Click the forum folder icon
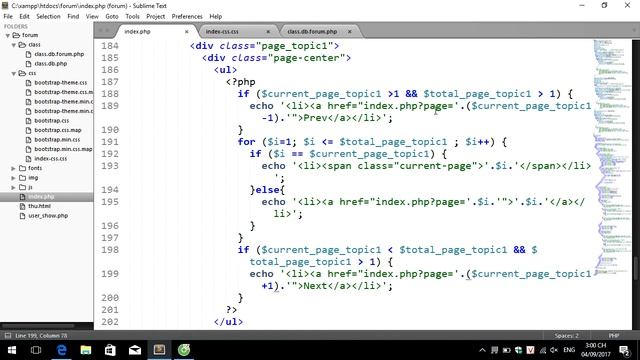Viewport: 640px width, 360px height. (16, 35)
